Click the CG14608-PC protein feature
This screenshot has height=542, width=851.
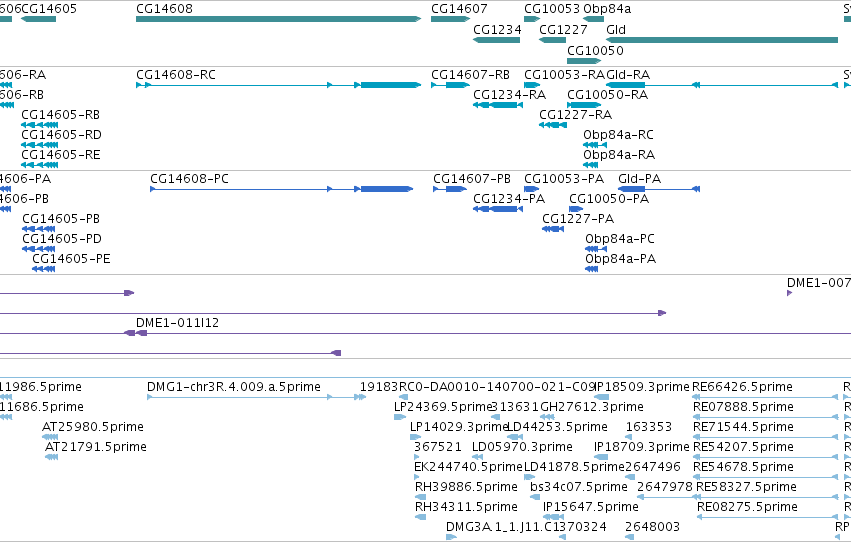[x=282, y=189]
